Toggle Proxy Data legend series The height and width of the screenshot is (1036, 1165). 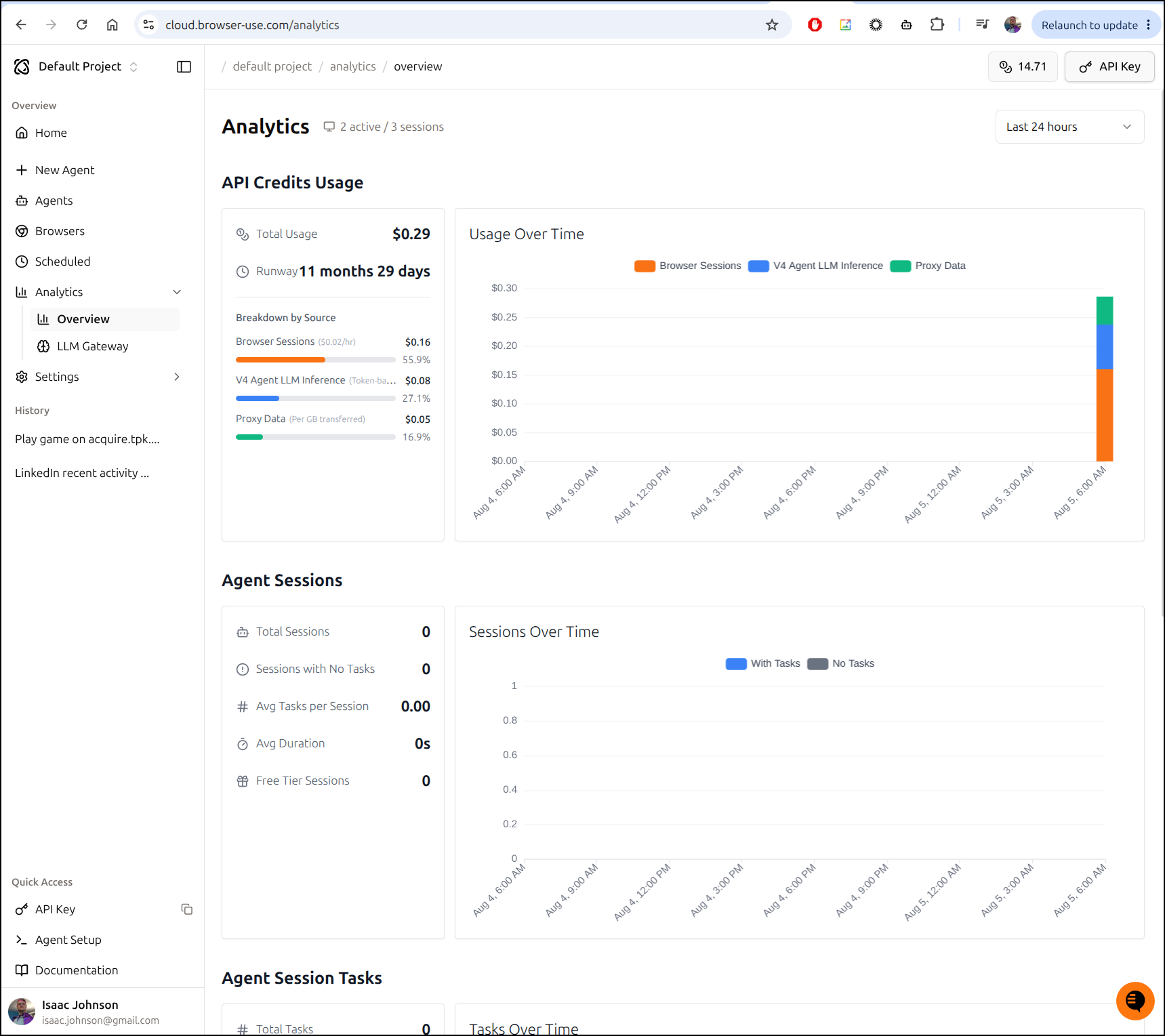click(928, 266)
